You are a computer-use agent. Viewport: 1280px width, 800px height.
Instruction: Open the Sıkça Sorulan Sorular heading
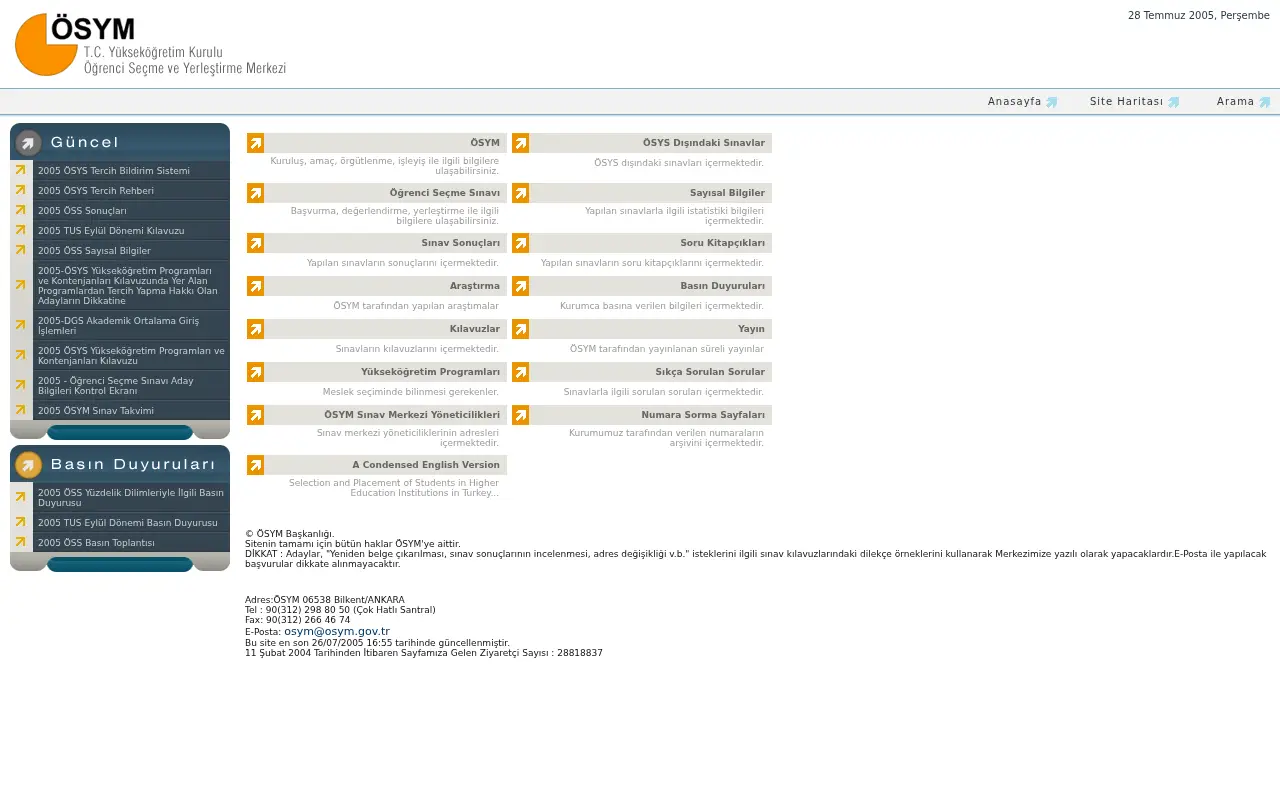point(710,372)
